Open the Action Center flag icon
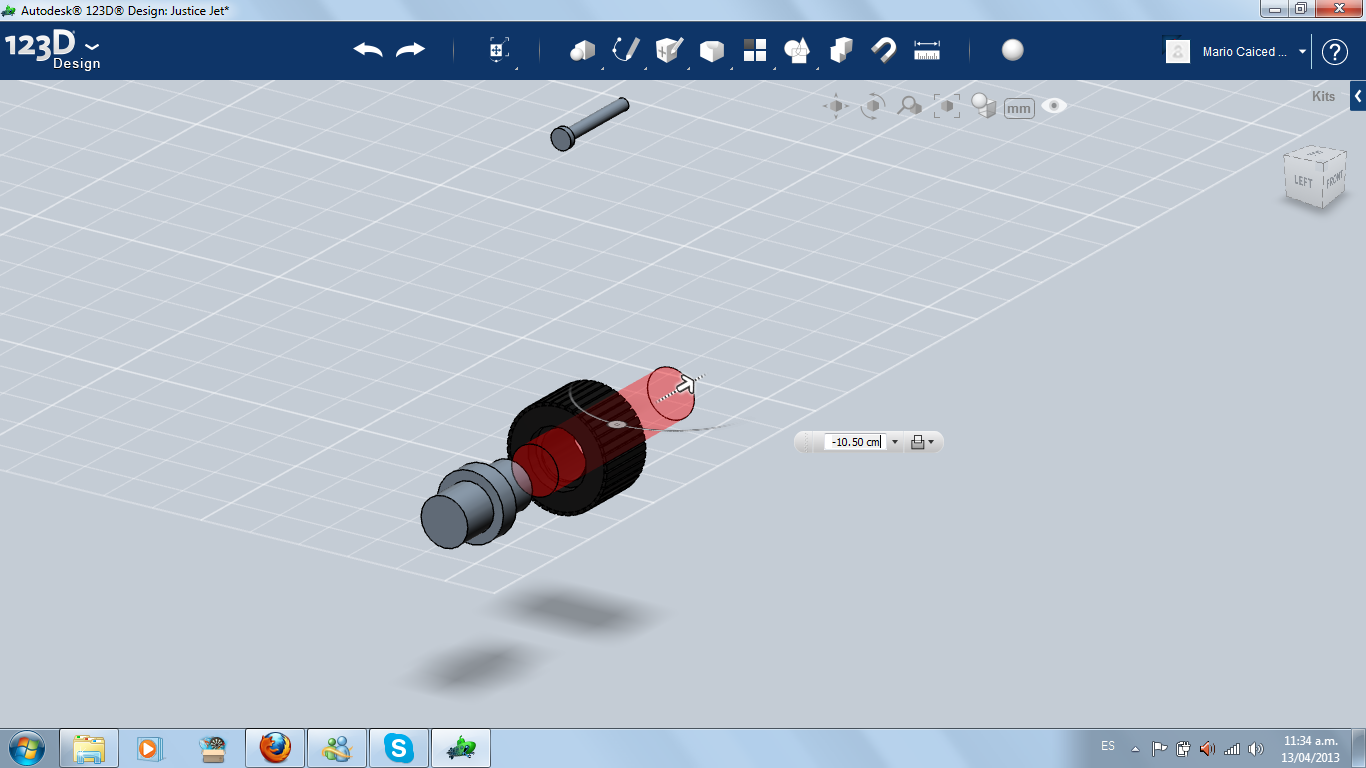 1160,748
